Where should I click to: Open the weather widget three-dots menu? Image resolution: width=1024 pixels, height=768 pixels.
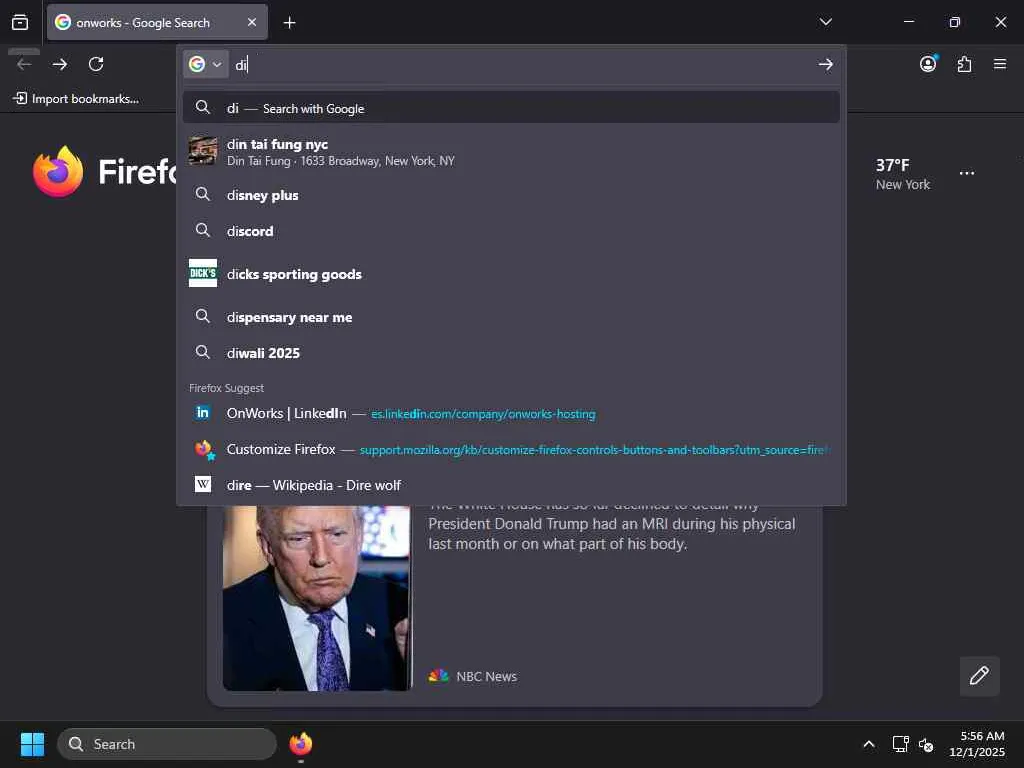(967, 173)
